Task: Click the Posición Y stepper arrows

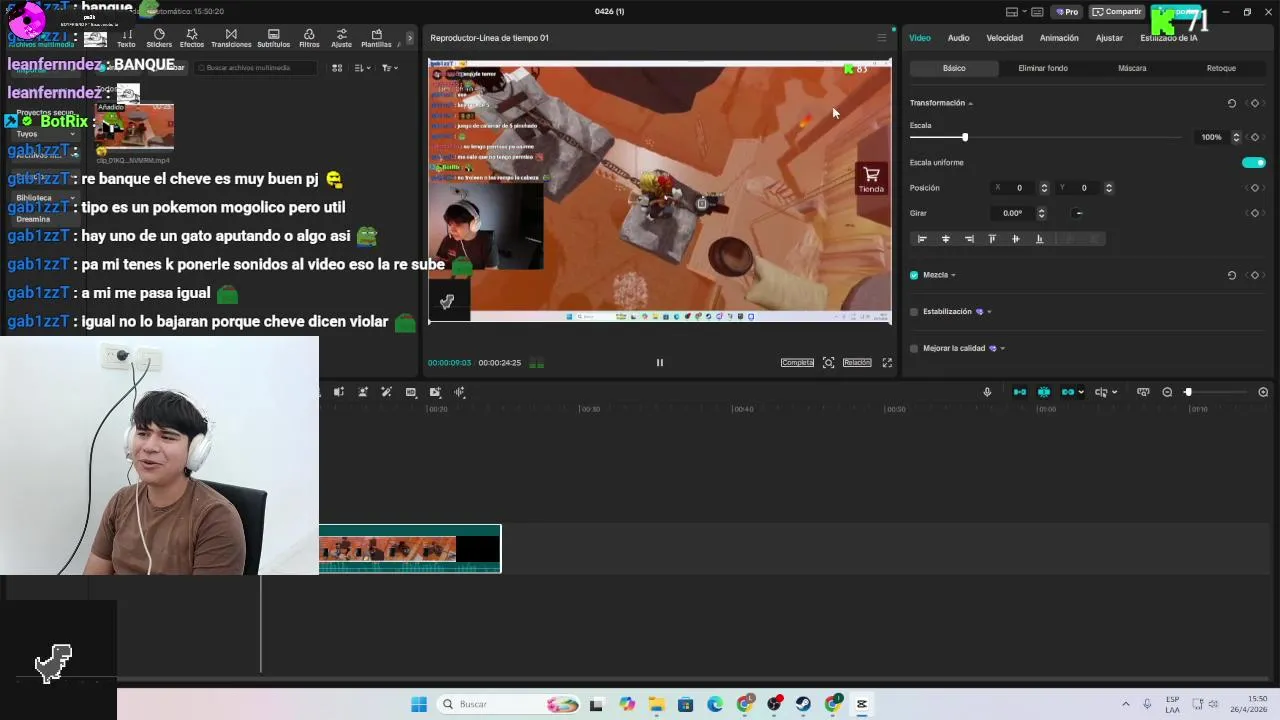Action: point(1108,188)
